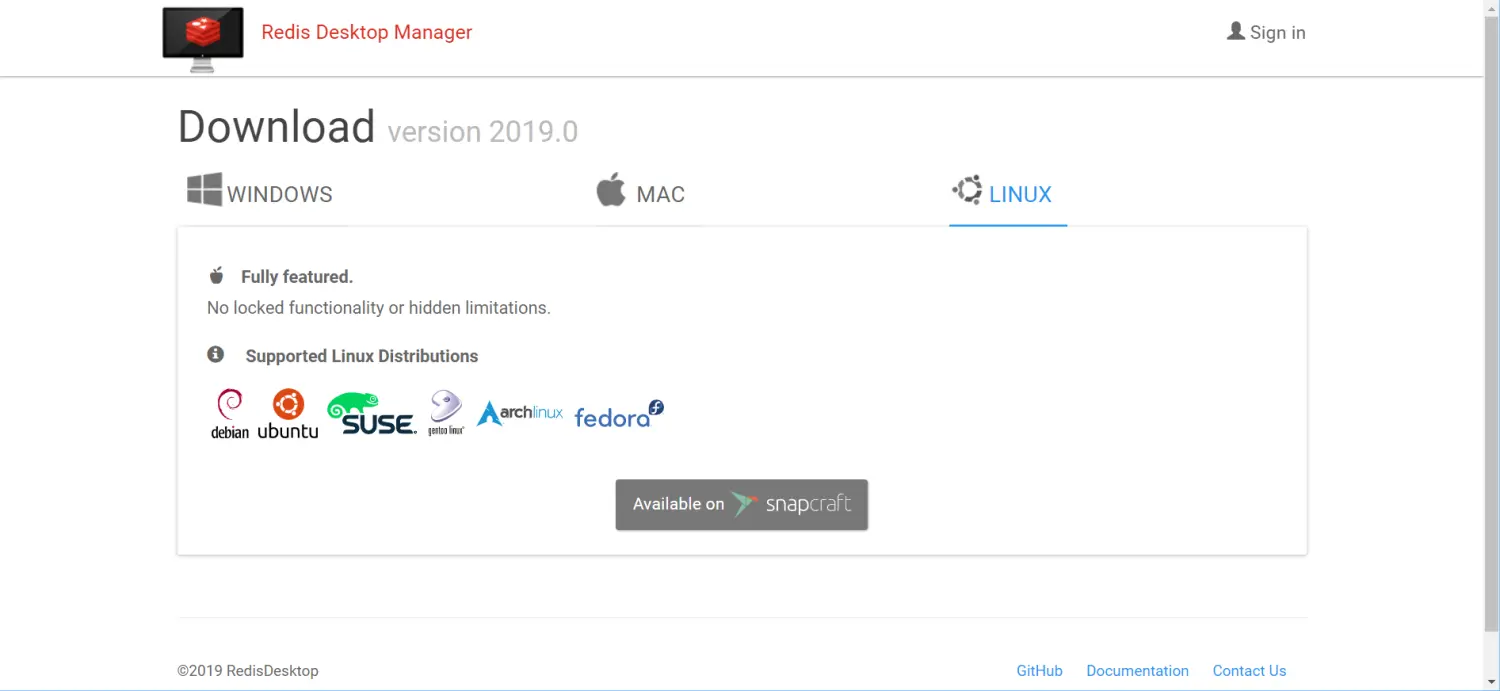Click the Ubuntu circle icon in LINUX tab
Image resolution: width=1500 pixels, height=691 pixels.
click(x=967, y=190)
